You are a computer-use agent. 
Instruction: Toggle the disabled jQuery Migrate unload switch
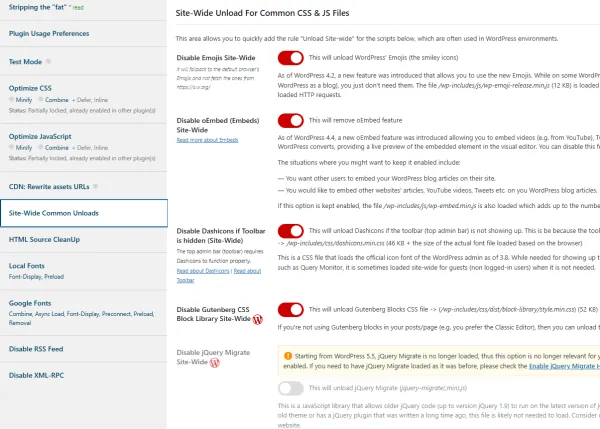tap(290, 387)
